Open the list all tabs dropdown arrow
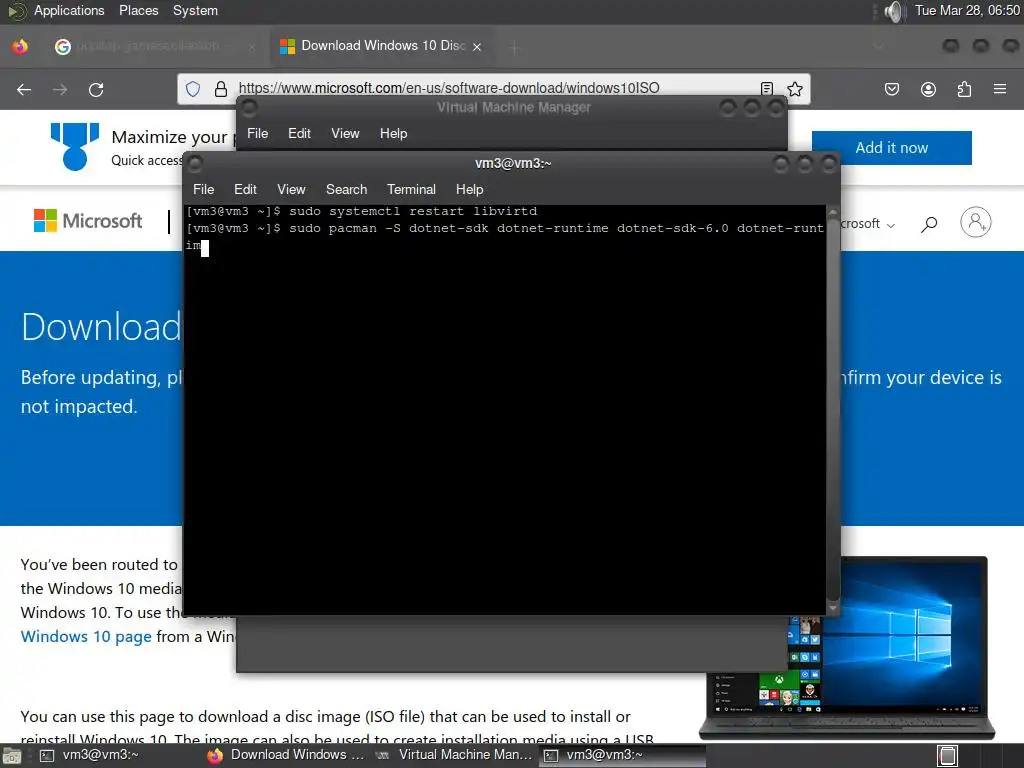This screenshot has height=768, width=1024. (x=878, y=47)
